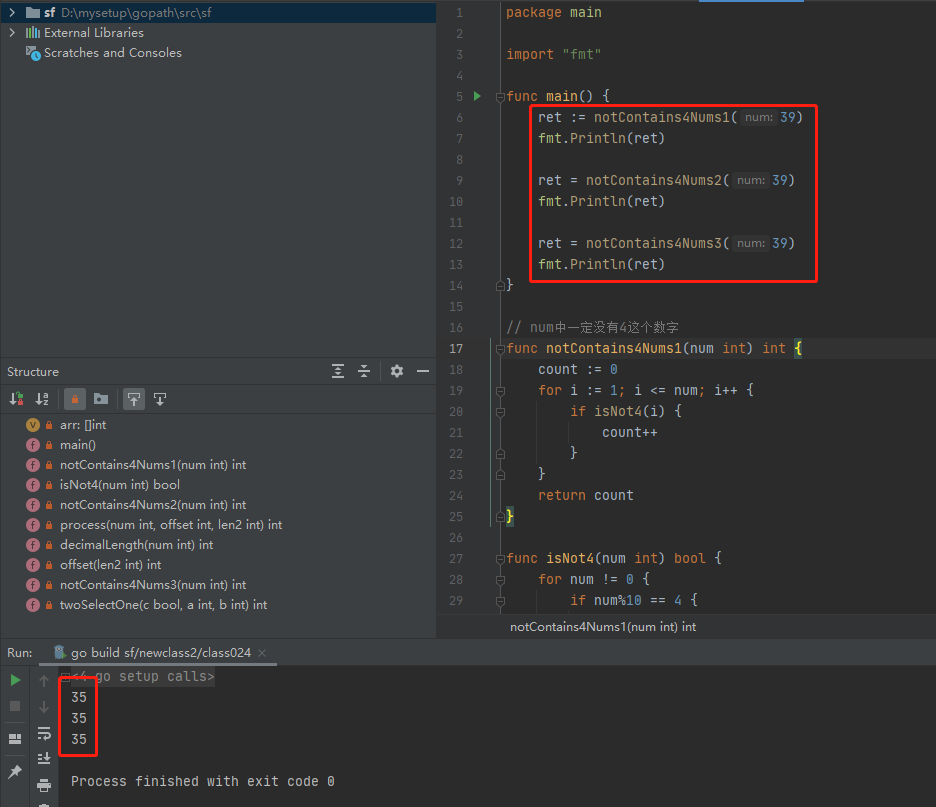Click notContains4Nums3 call on line 12
This screenshot has height=807, width=936.
point(654,243)
